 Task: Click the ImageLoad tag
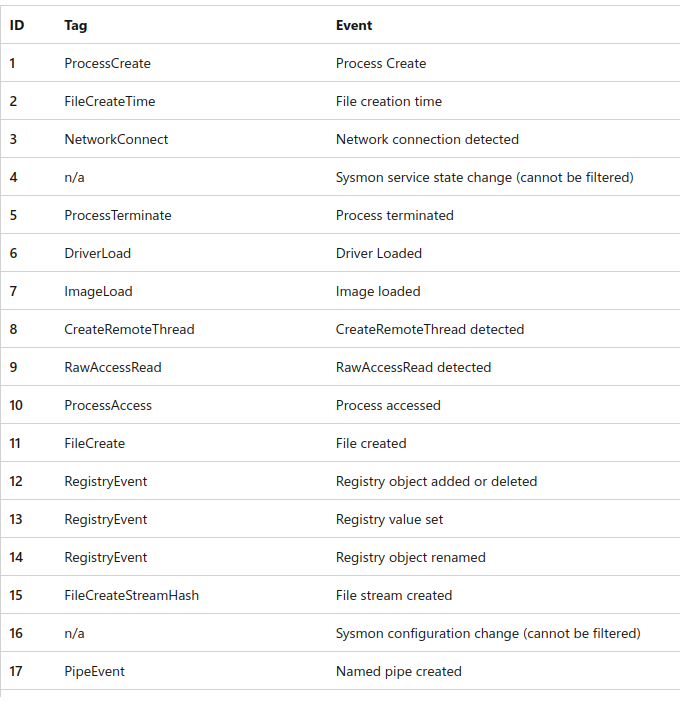point(98,291)
